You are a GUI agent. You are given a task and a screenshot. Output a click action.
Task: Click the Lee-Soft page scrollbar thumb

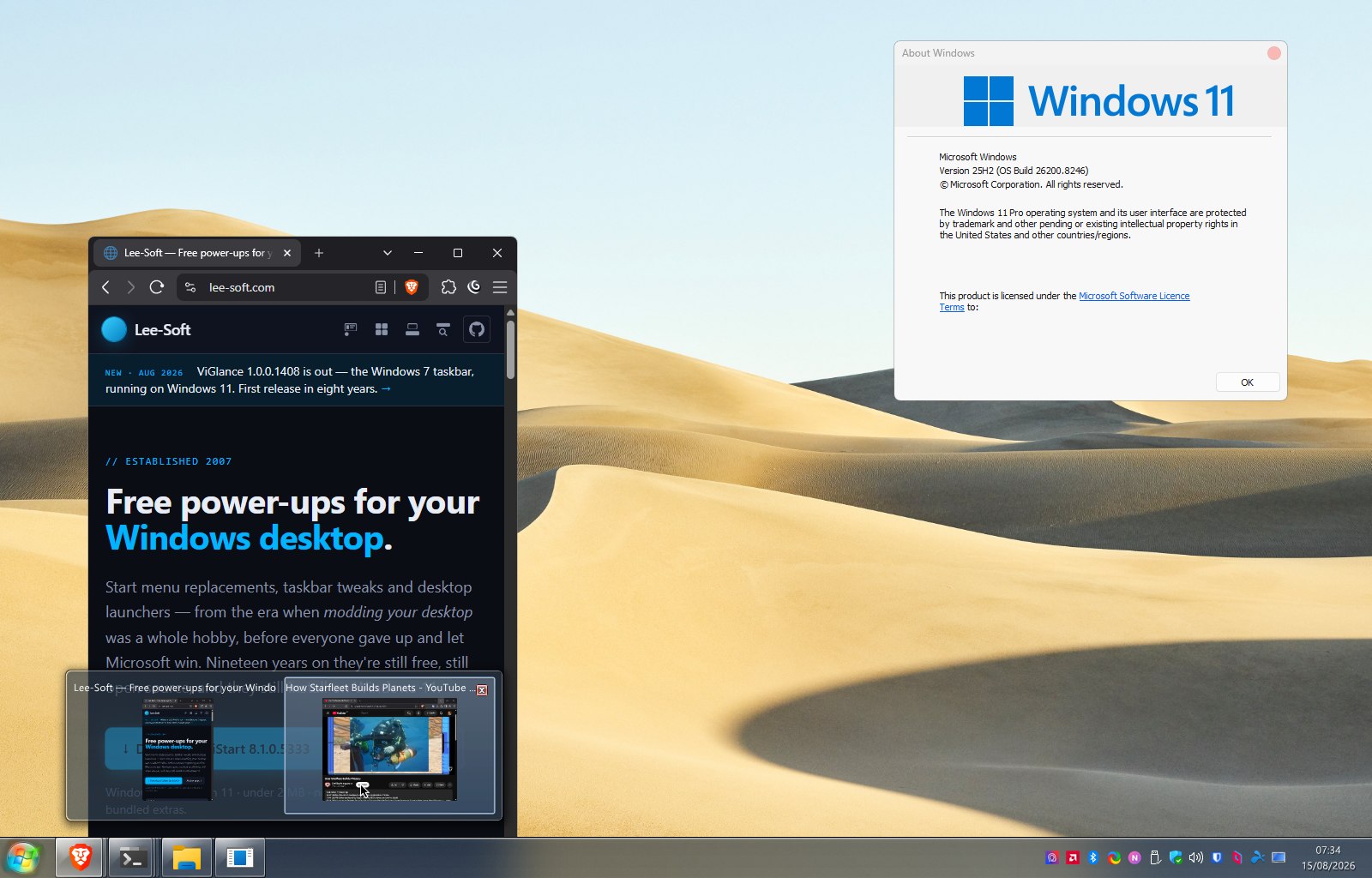click(510, 349)
